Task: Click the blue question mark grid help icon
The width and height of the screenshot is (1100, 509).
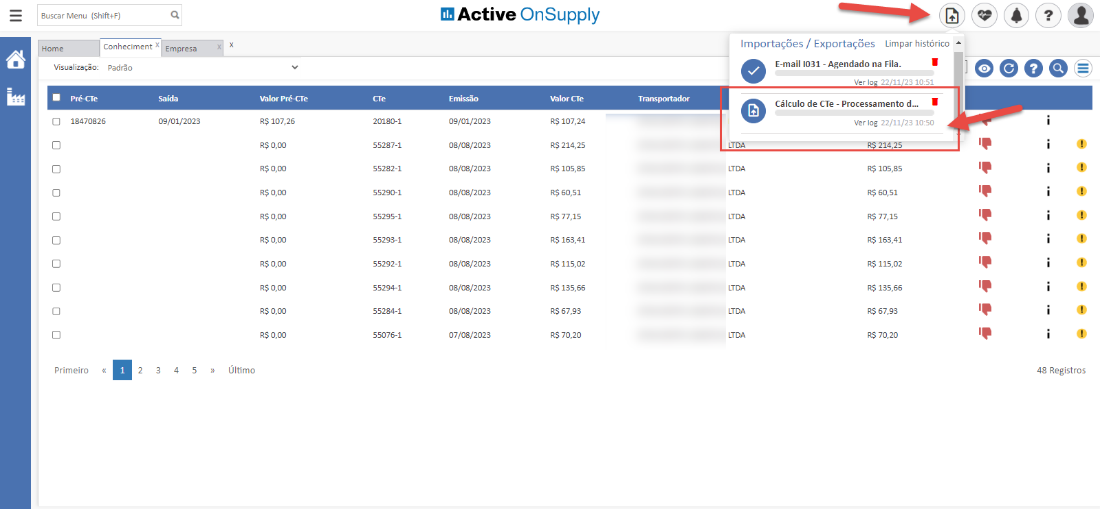Action: (x=1033, y=68)
